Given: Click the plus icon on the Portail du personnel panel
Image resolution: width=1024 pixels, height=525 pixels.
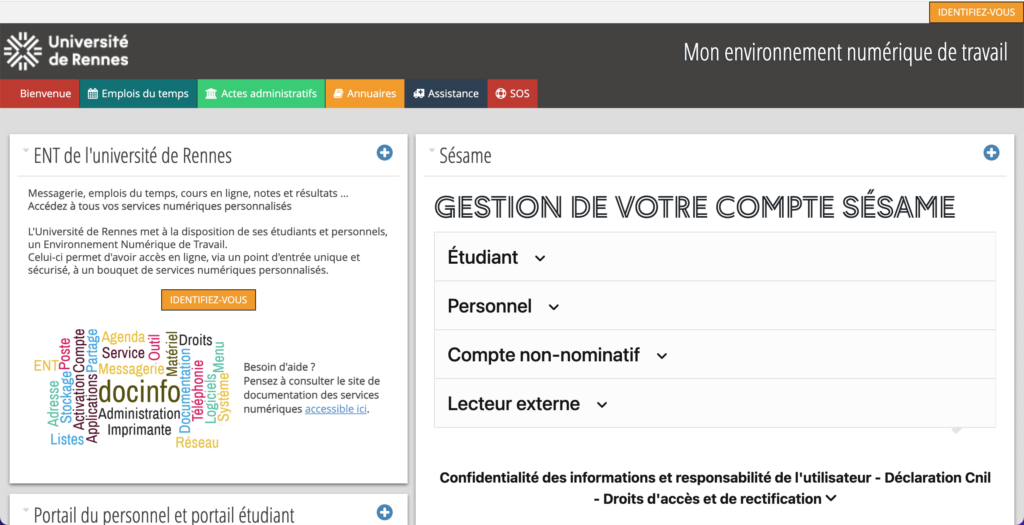Looking at the screenshot, I should coord(385,513).
